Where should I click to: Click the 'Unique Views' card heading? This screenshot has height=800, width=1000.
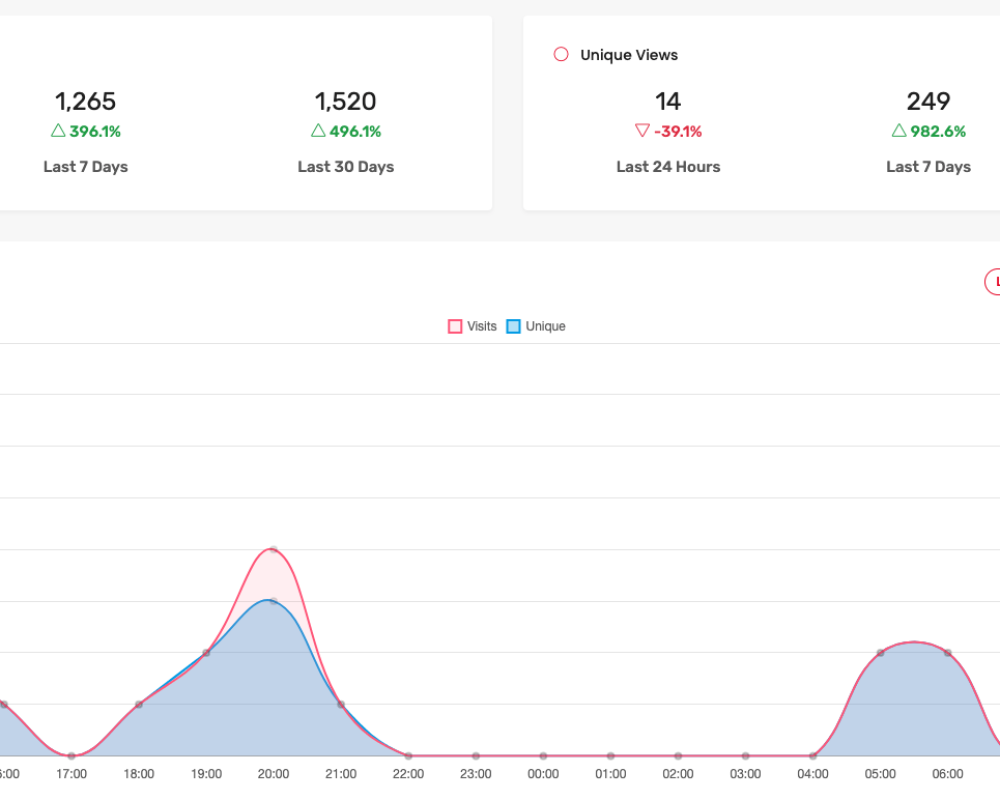(629, 55)
